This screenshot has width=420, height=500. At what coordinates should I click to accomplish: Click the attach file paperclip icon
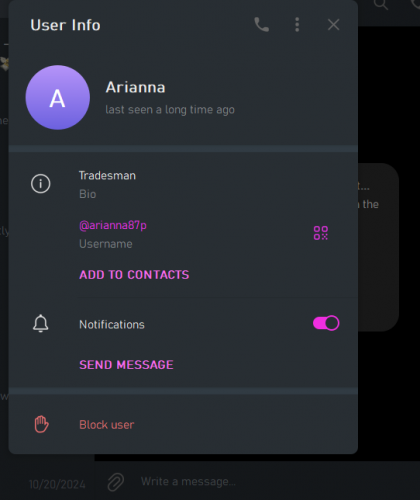click(x=116, y=482)
